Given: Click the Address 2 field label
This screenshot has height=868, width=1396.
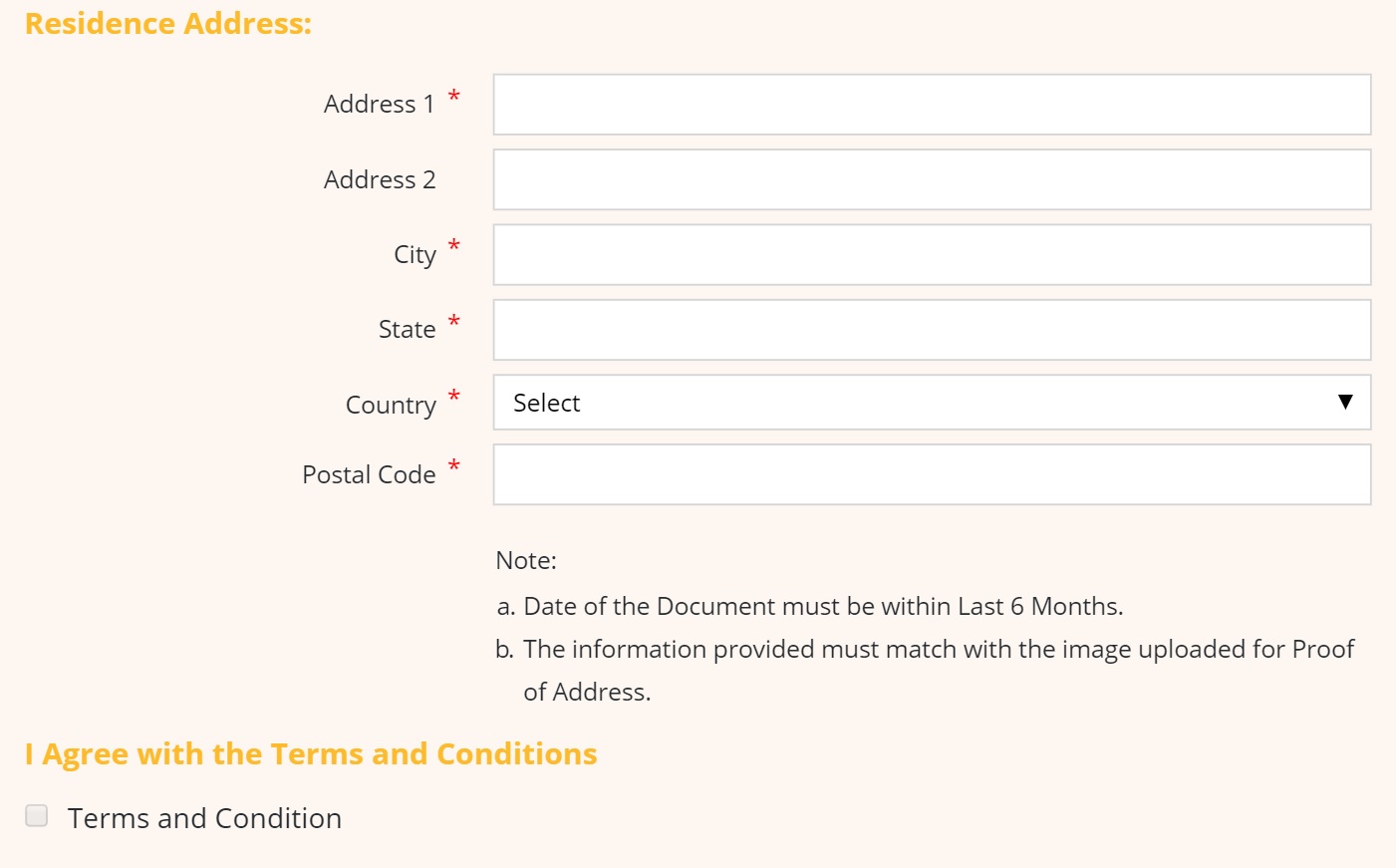Looking at the screenshot, I should click(x=380, y=179).
